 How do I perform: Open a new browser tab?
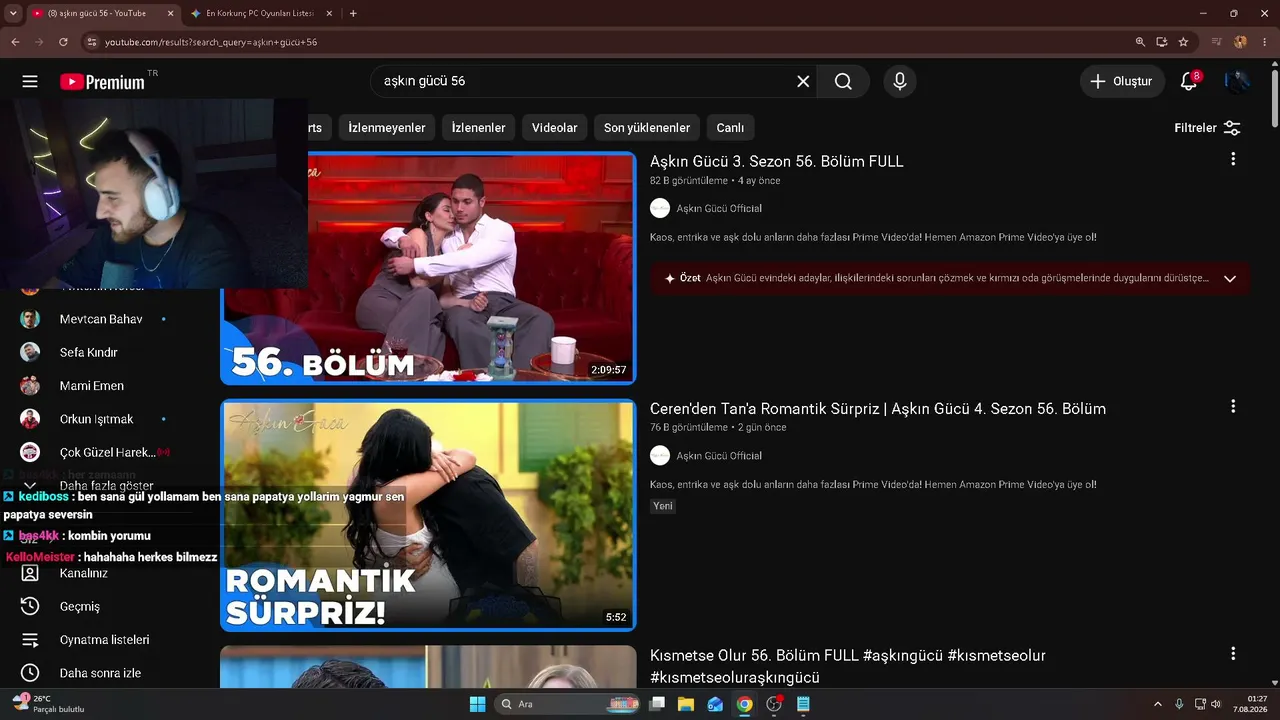pyautogui.click(x=353, y=13)
